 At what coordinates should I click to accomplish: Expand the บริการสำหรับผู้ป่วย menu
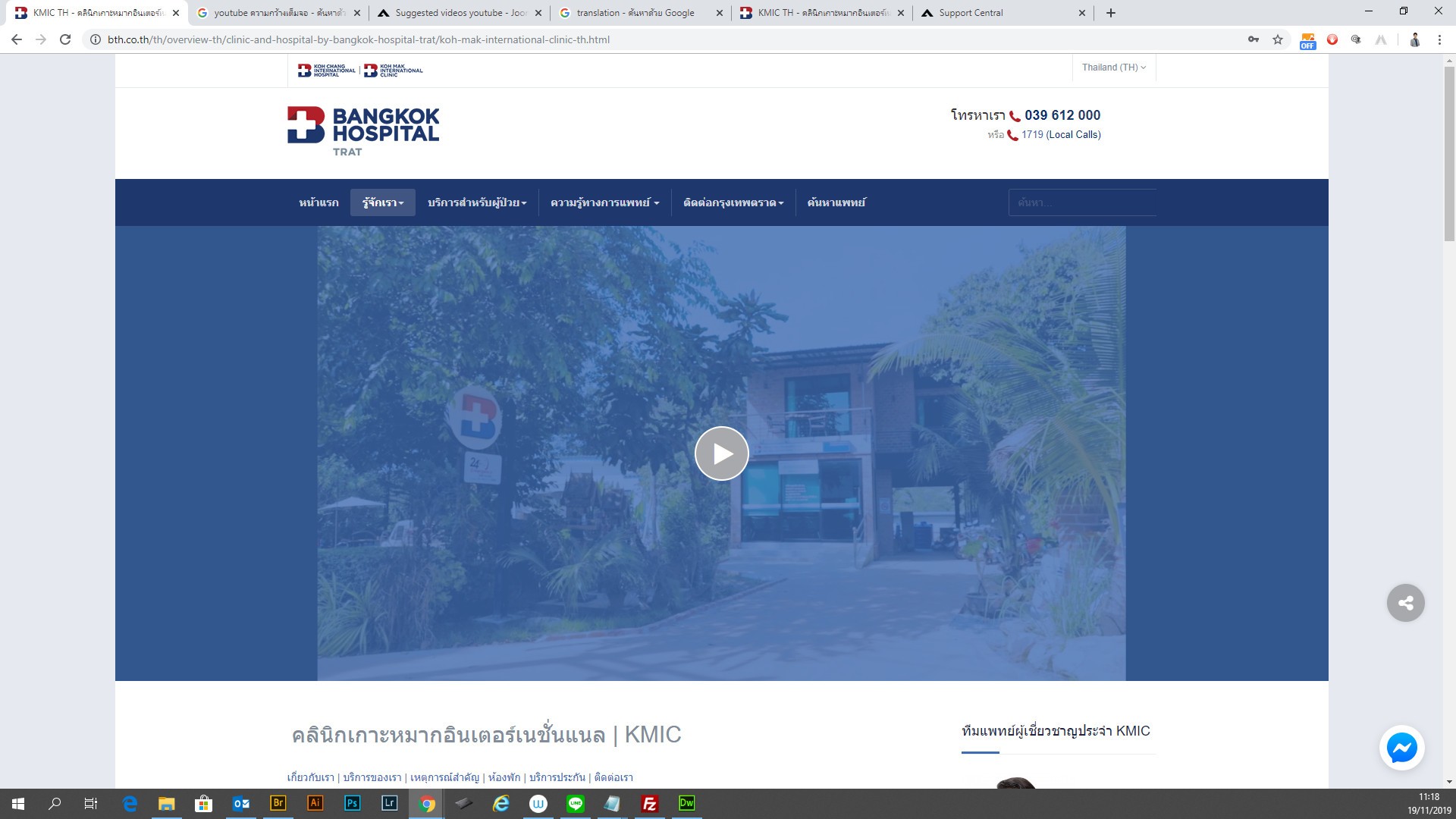coord(476,202)
